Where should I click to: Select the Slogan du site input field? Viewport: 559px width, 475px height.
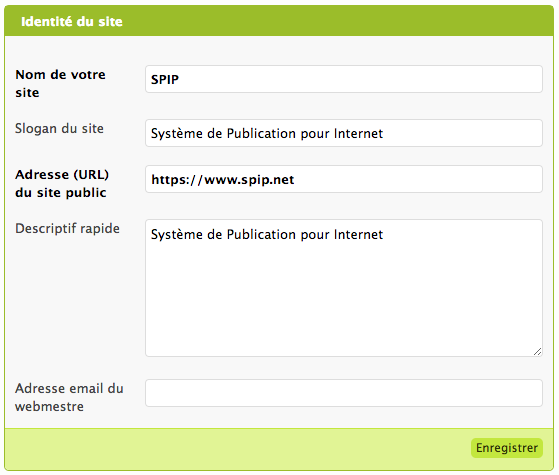pos(344,133)
